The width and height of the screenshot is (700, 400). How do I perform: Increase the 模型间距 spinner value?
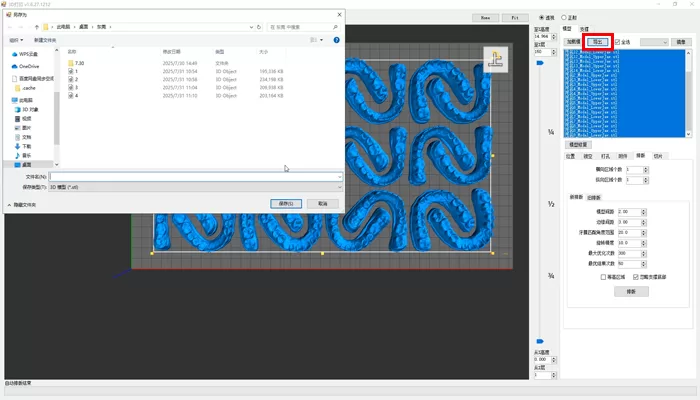644,210
